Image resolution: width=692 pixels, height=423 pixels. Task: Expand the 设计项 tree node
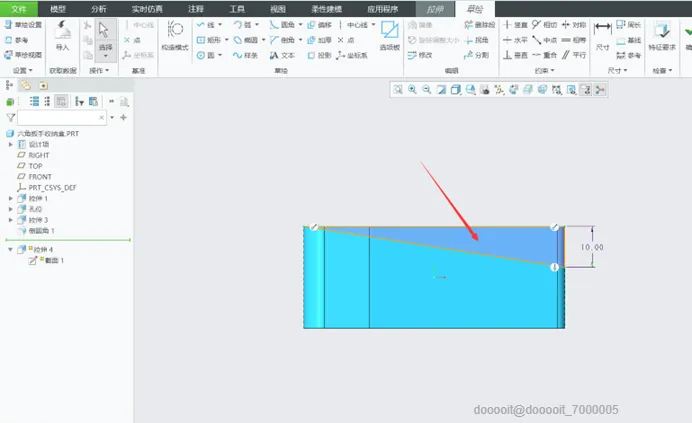tap(11, 144)
